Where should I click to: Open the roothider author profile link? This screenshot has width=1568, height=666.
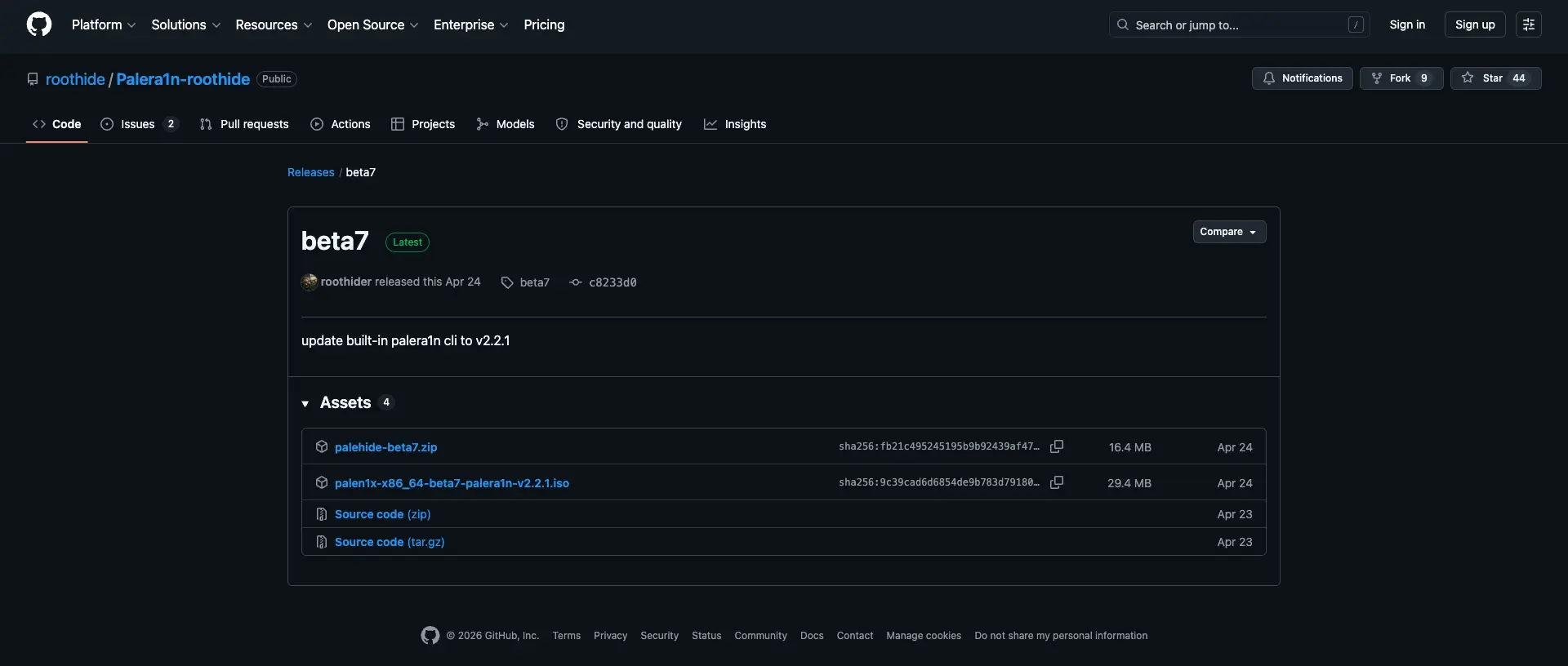coord(346,282)
